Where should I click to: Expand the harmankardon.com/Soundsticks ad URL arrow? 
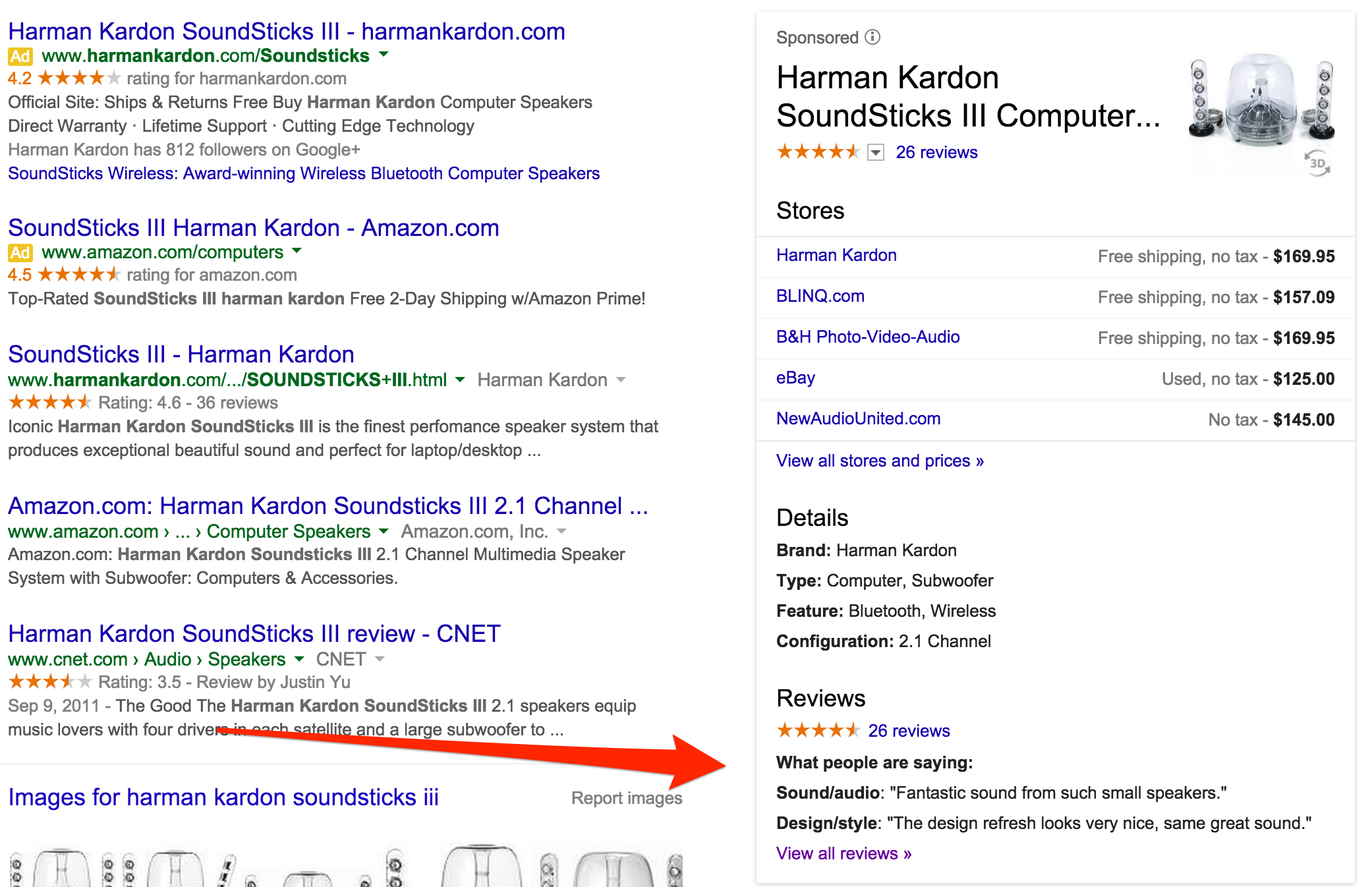click(x=384, y=55)
